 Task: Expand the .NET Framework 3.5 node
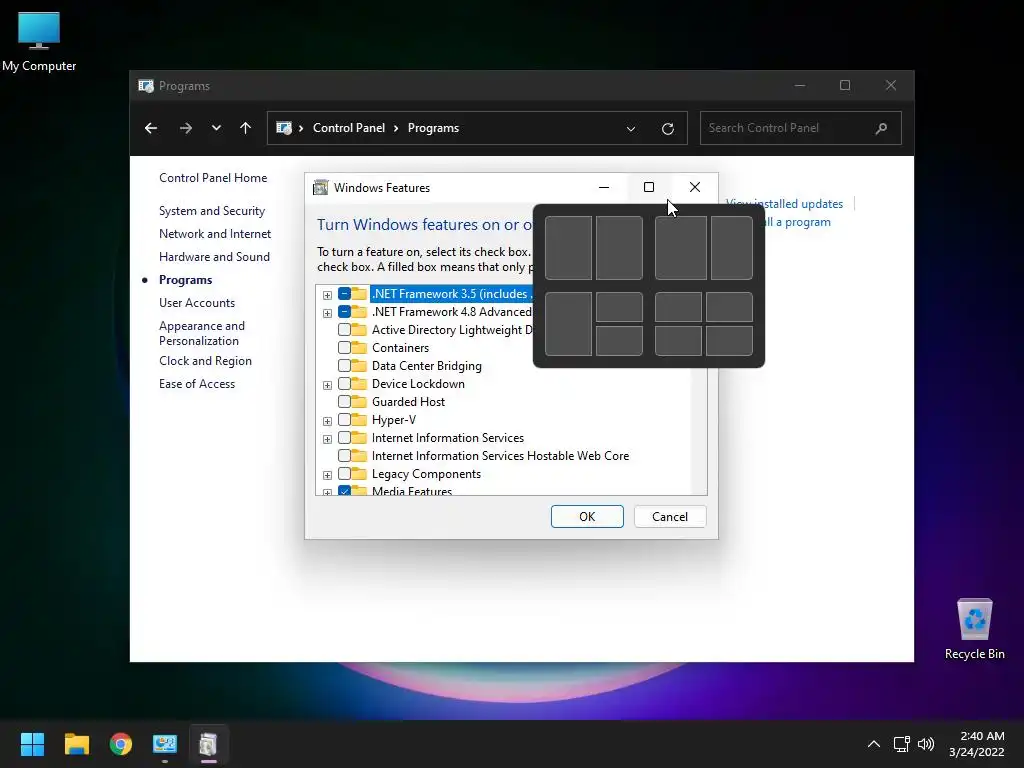(x=327, y=295)
